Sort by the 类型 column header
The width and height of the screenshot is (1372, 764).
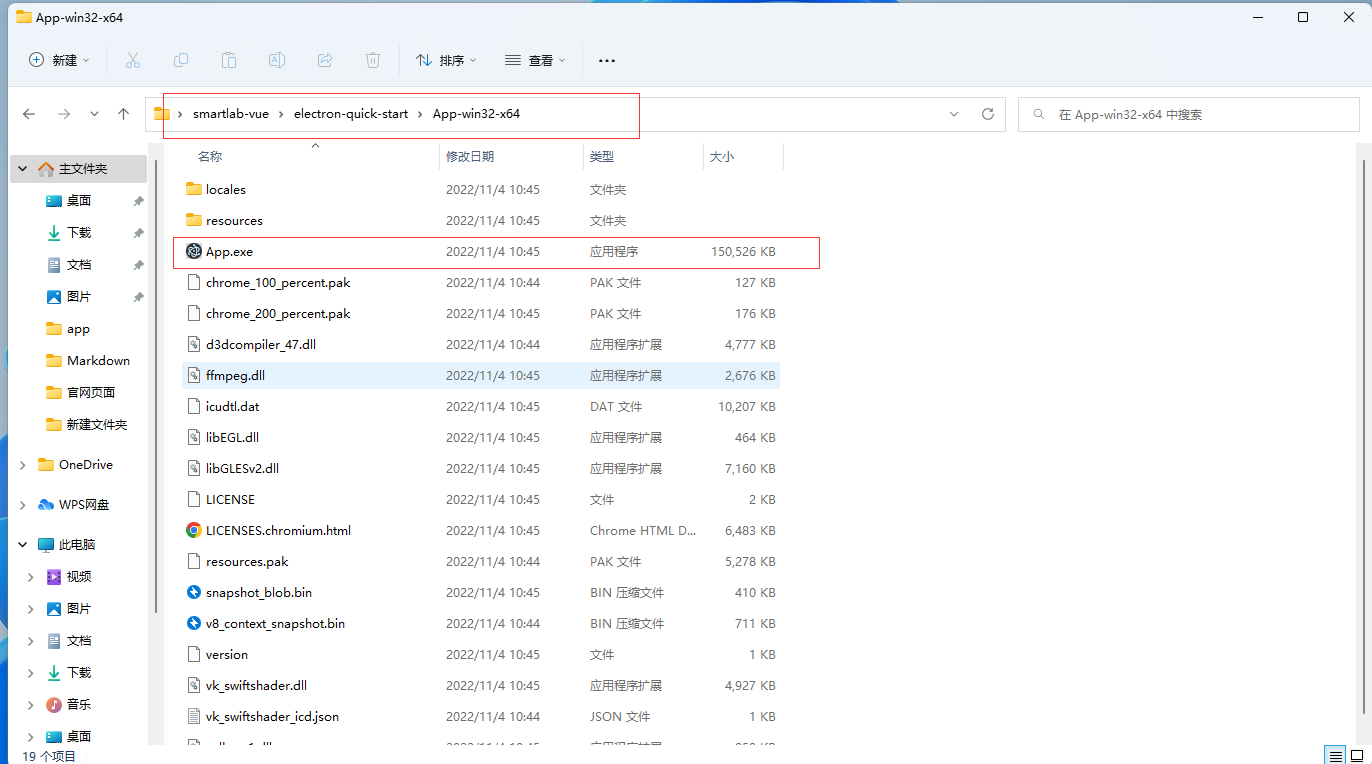[602, 157]
